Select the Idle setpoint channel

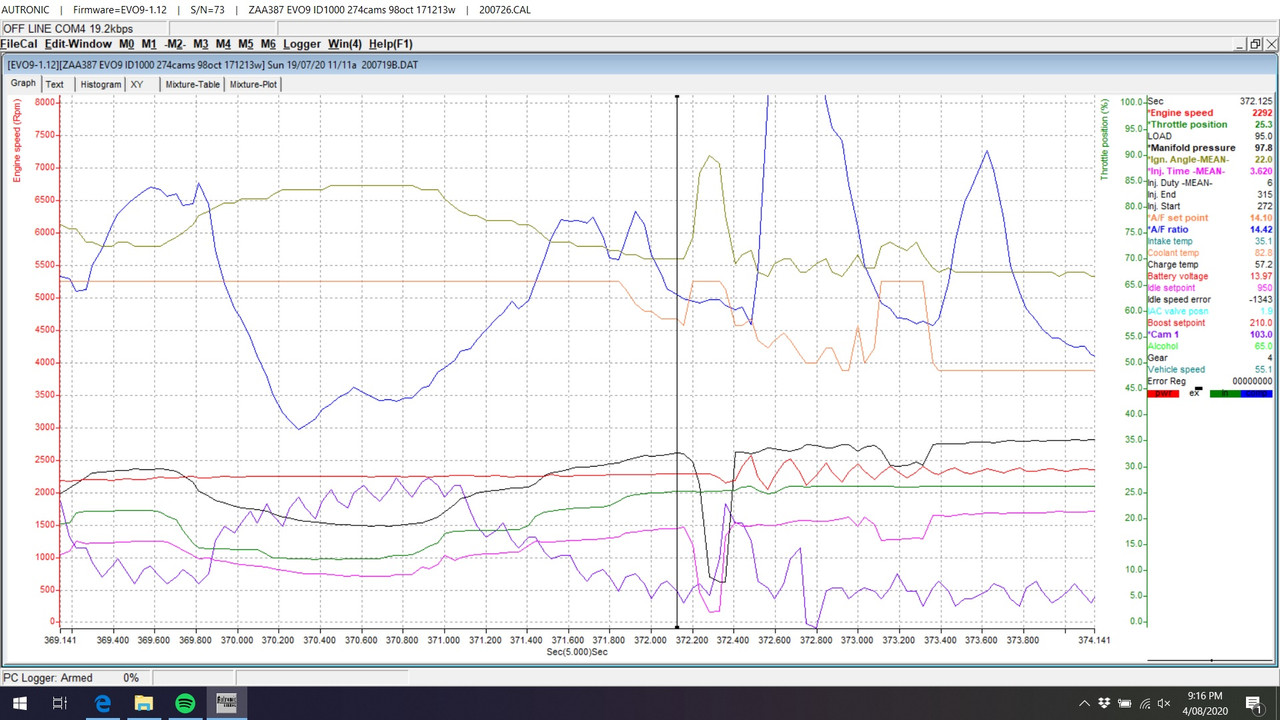[1209, 288]
